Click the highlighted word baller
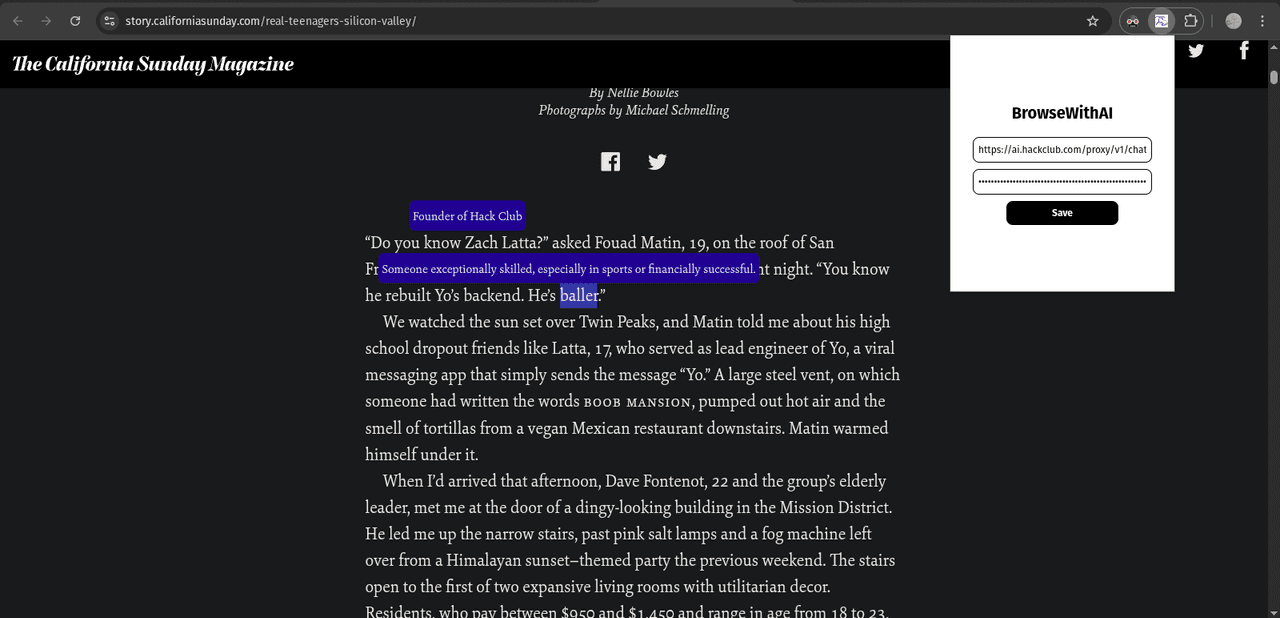Image resolution: width=1280 pixels, height=618 pixels. pyautogui.click(x=578, y=295)
